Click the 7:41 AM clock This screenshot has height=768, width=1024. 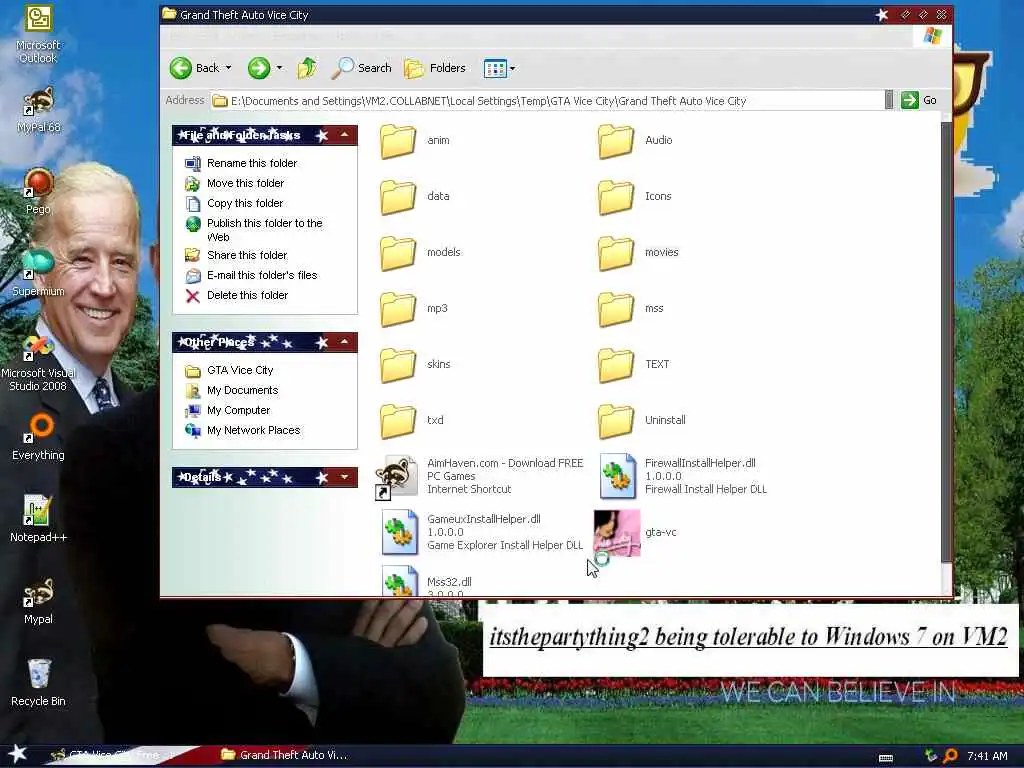coord(987,756)
